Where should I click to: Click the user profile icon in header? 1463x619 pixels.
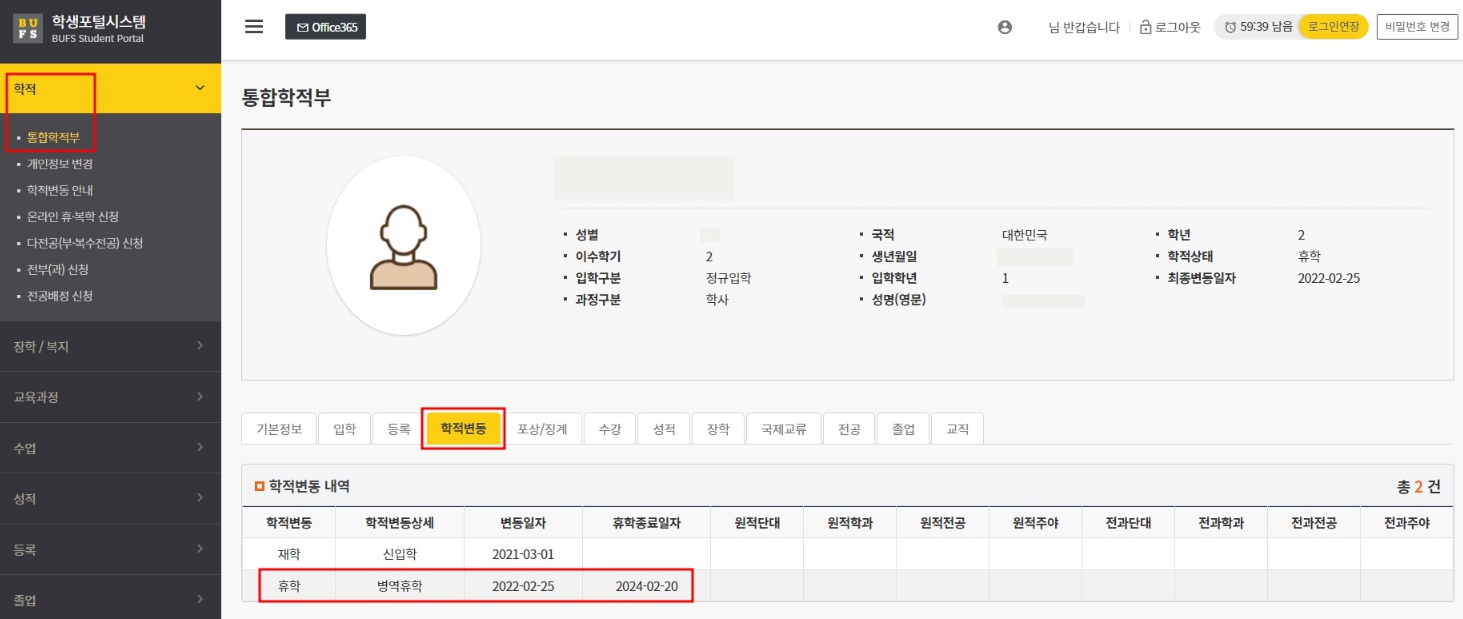(x=1005, y=27)
